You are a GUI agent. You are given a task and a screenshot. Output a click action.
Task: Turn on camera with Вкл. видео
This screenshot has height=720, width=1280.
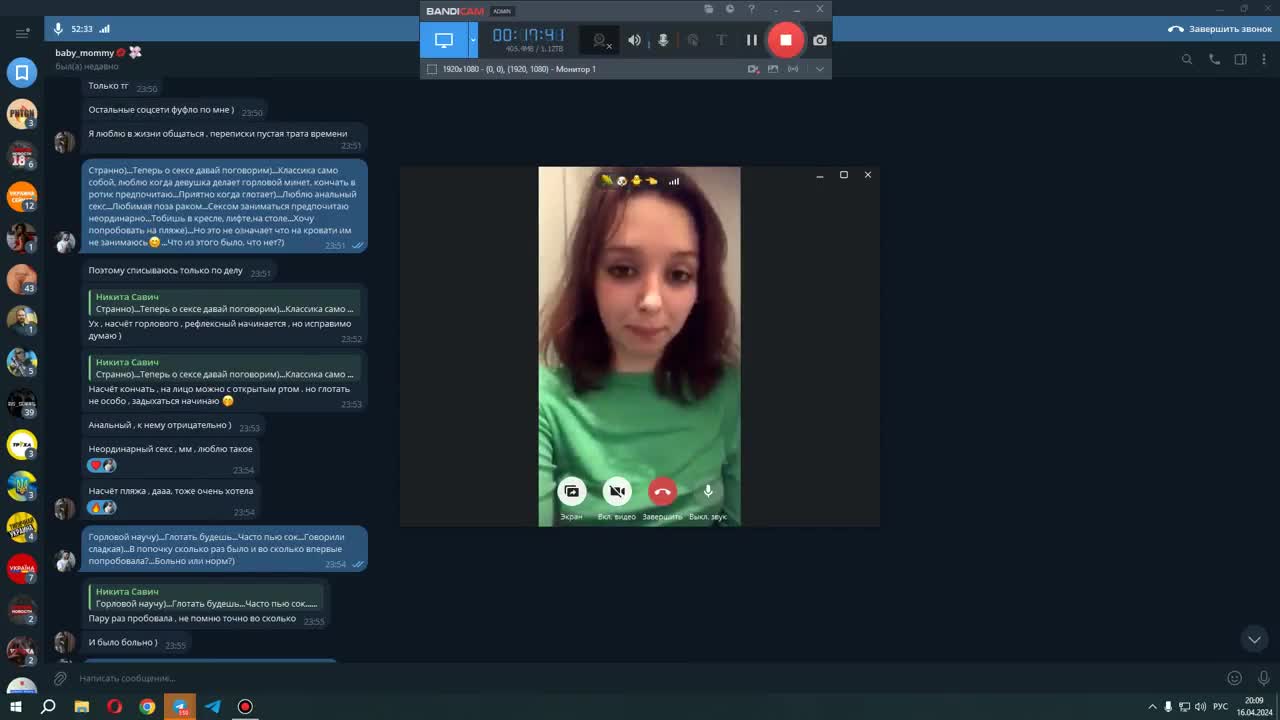tap(617, 491)
